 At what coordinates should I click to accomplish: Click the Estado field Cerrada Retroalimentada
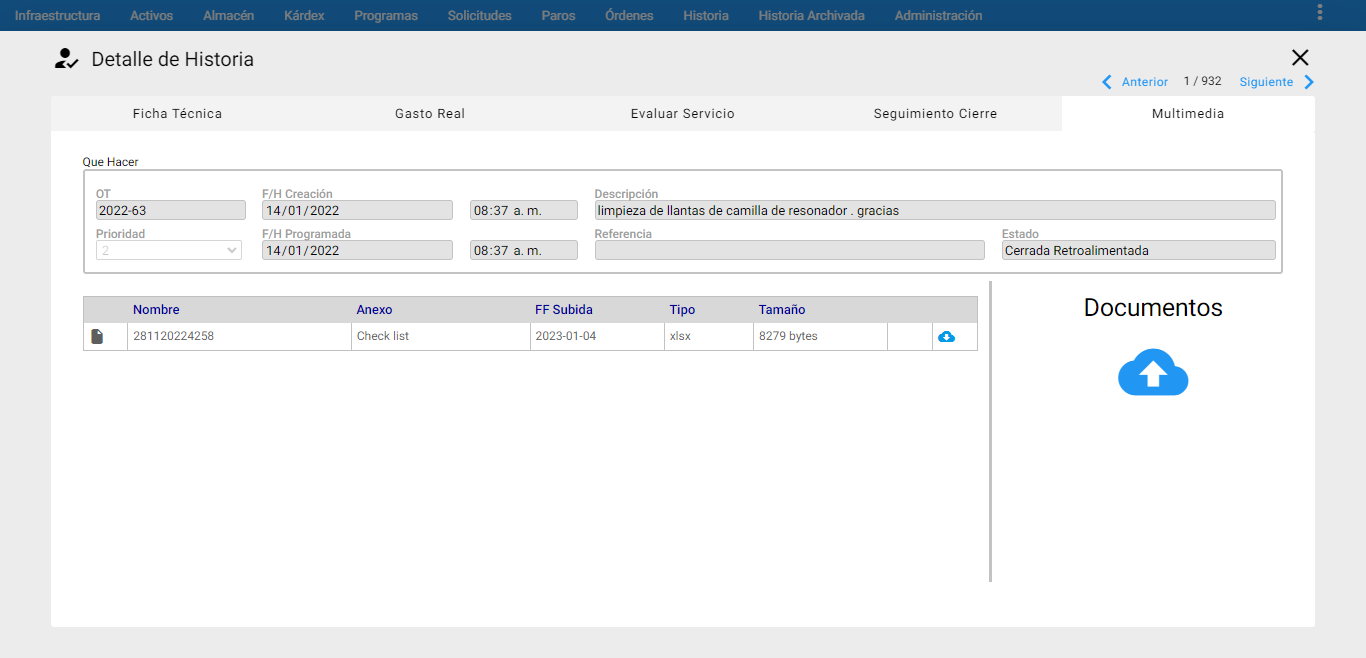pos(1139,251)
